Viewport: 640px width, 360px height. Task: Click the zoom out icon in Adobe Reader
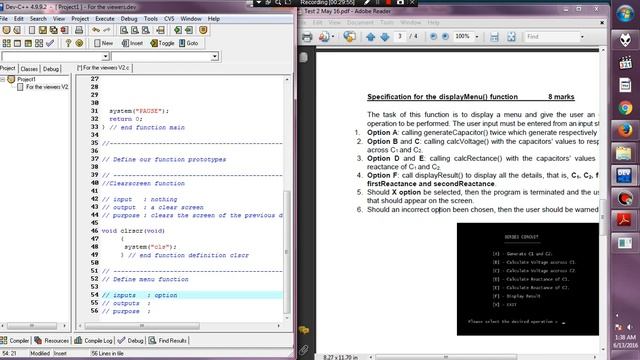click(433, 37)
